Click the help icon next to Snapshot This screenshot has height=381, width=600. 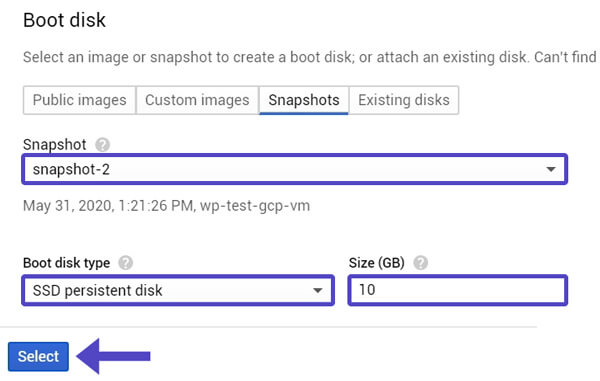pos(103,145)
